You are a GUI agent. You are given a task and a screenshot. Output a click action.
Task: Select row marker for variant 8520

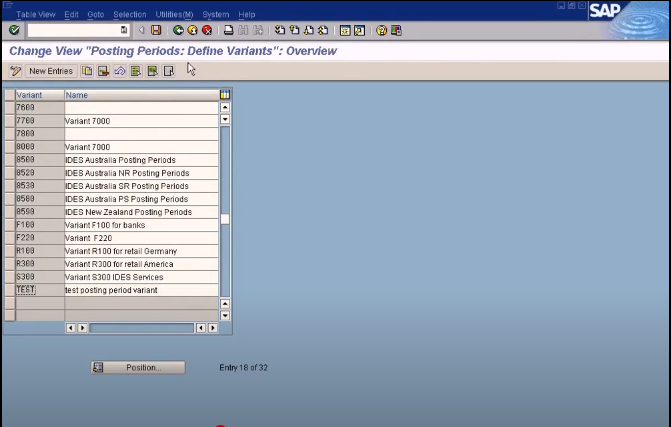click(x=10, y=173)
